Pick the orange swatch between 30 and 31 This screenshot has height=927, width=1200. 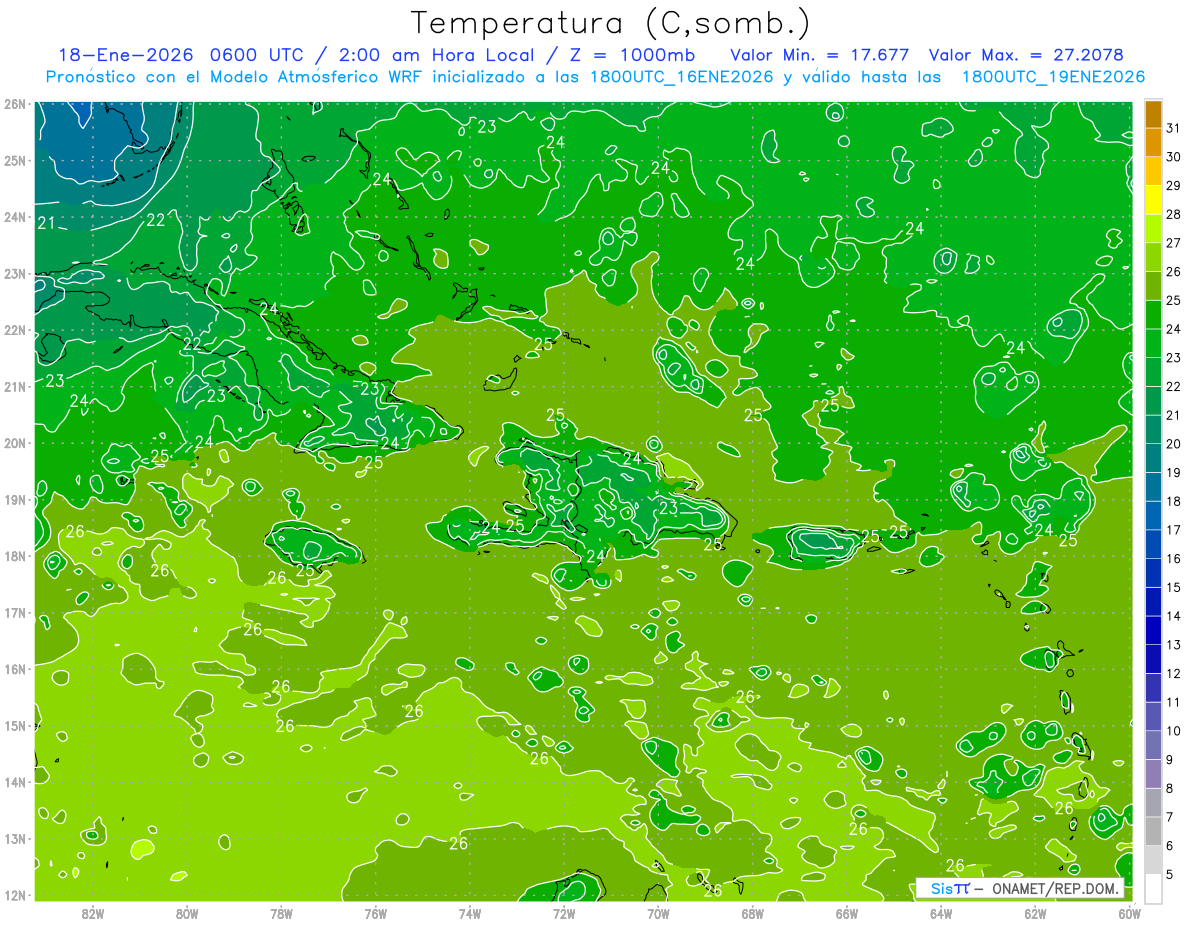coord(1153,143)
